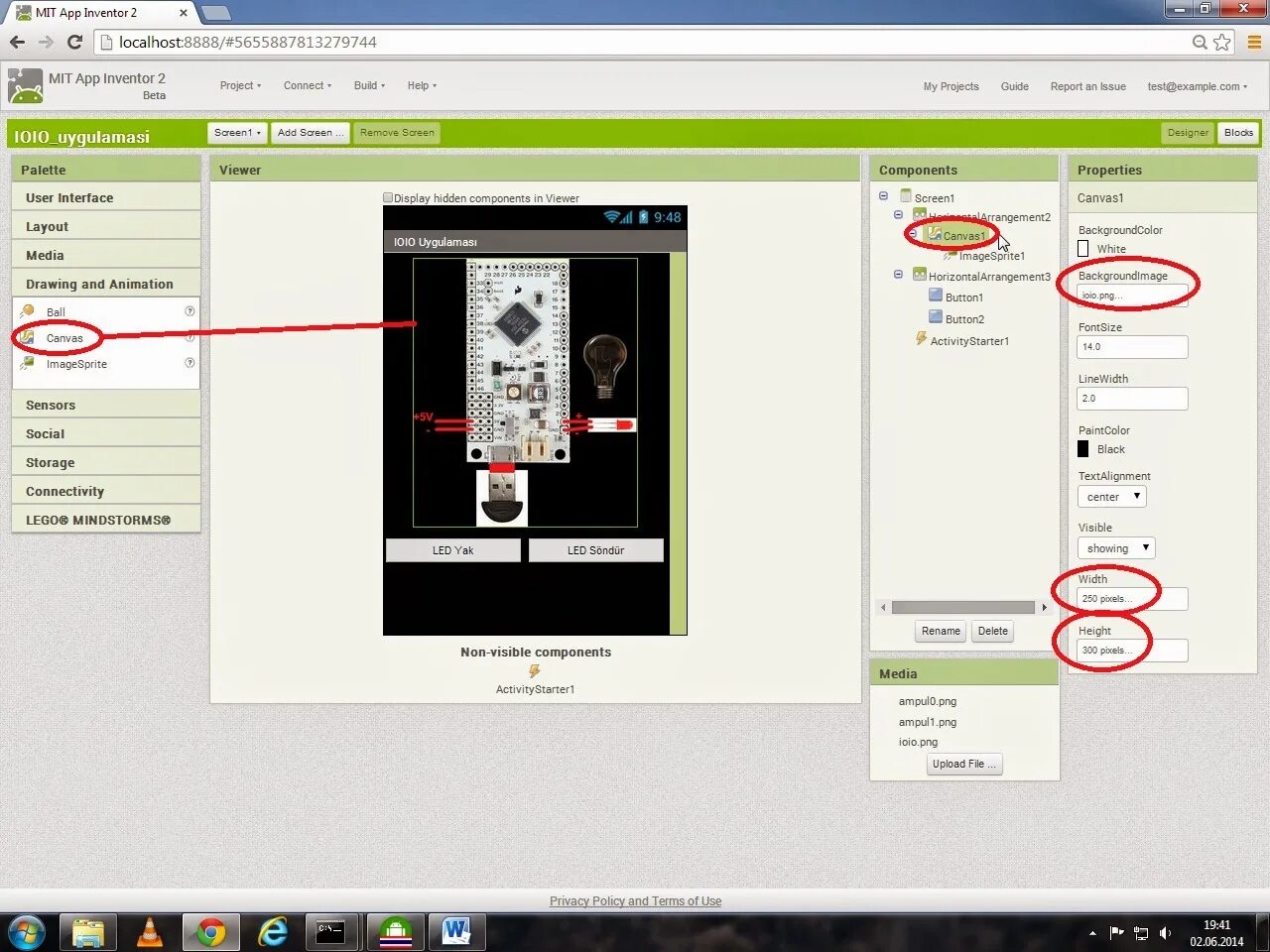Select ioio.png in Media list
1270x952 pixels.
pyautogui.click(x=918, y=742)
